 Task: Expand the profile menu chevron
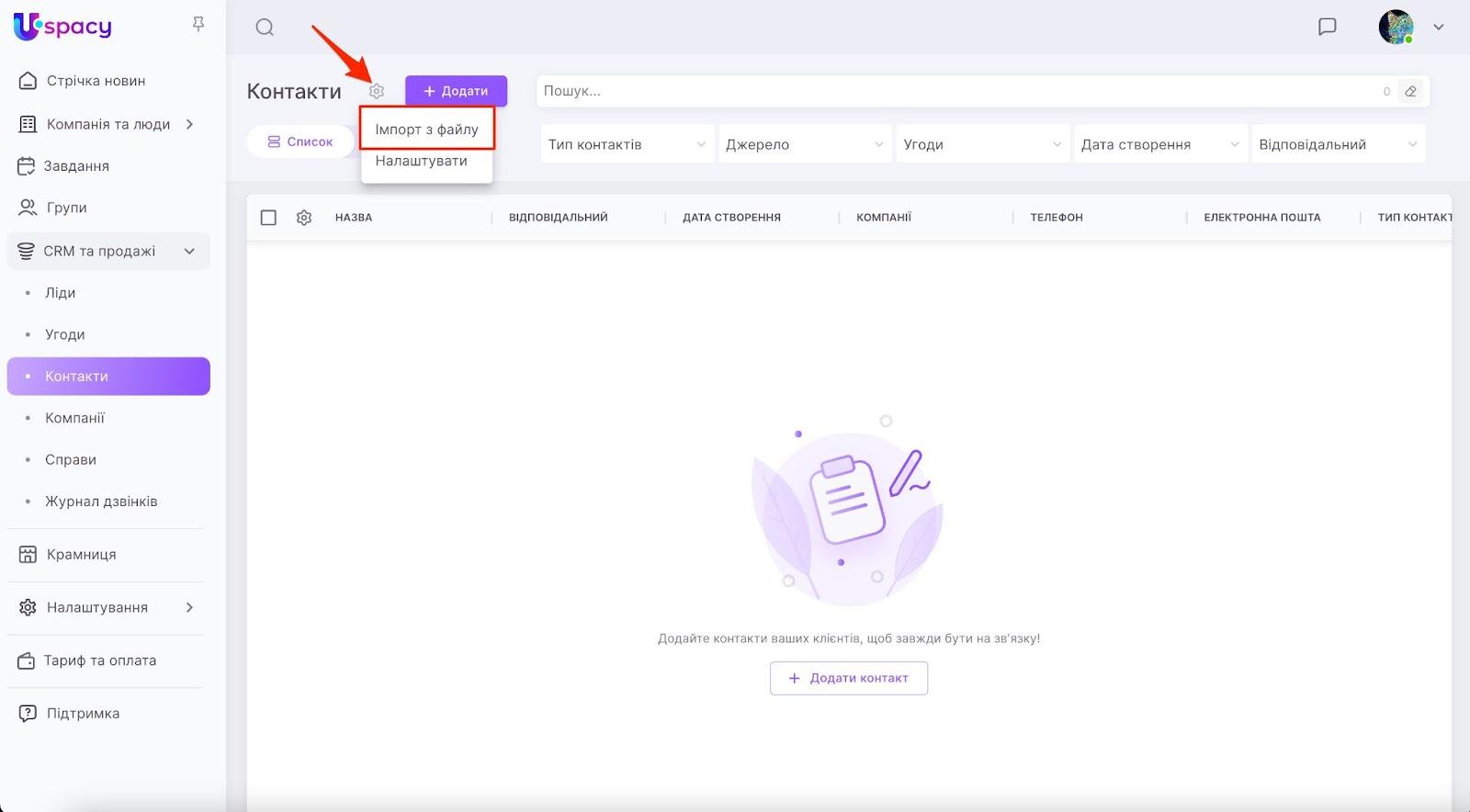[1439, 28]
